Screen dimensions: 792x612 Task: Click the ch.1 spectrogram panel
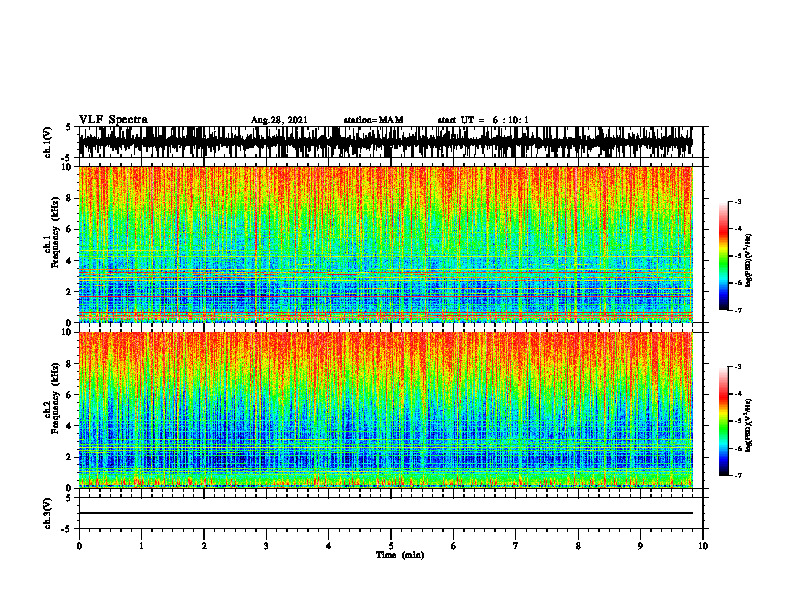pos(385,244)
